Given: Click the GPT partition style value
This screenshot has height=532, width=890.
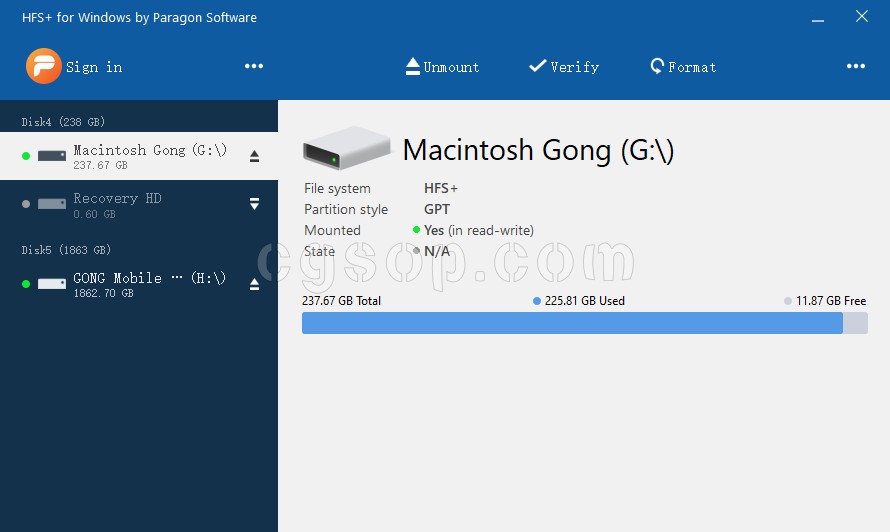Looking at the screenshot, I should point(436,209).
